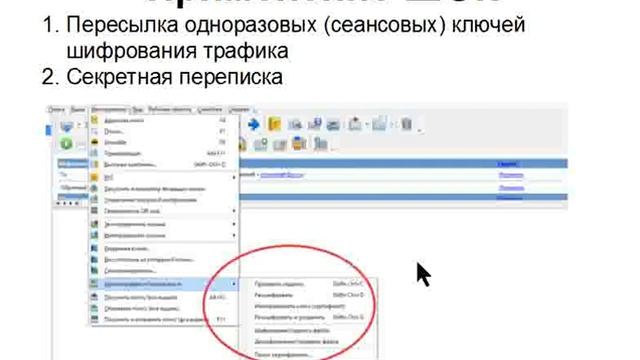Image resolution: width=640 pixels, height=360 pixels.
Task: Select Поиск сертификата... submenu entry
Action: (282, 354)
